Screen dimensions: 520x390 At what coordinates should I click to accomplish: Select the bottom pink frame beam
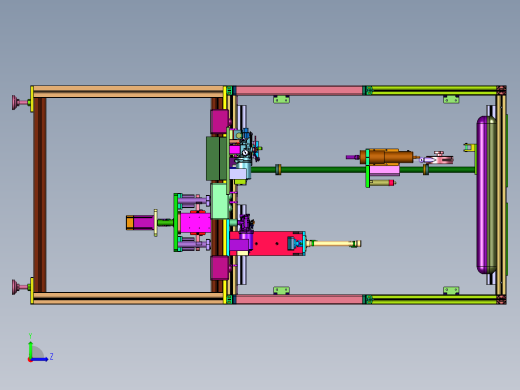(x=299, y=299)
